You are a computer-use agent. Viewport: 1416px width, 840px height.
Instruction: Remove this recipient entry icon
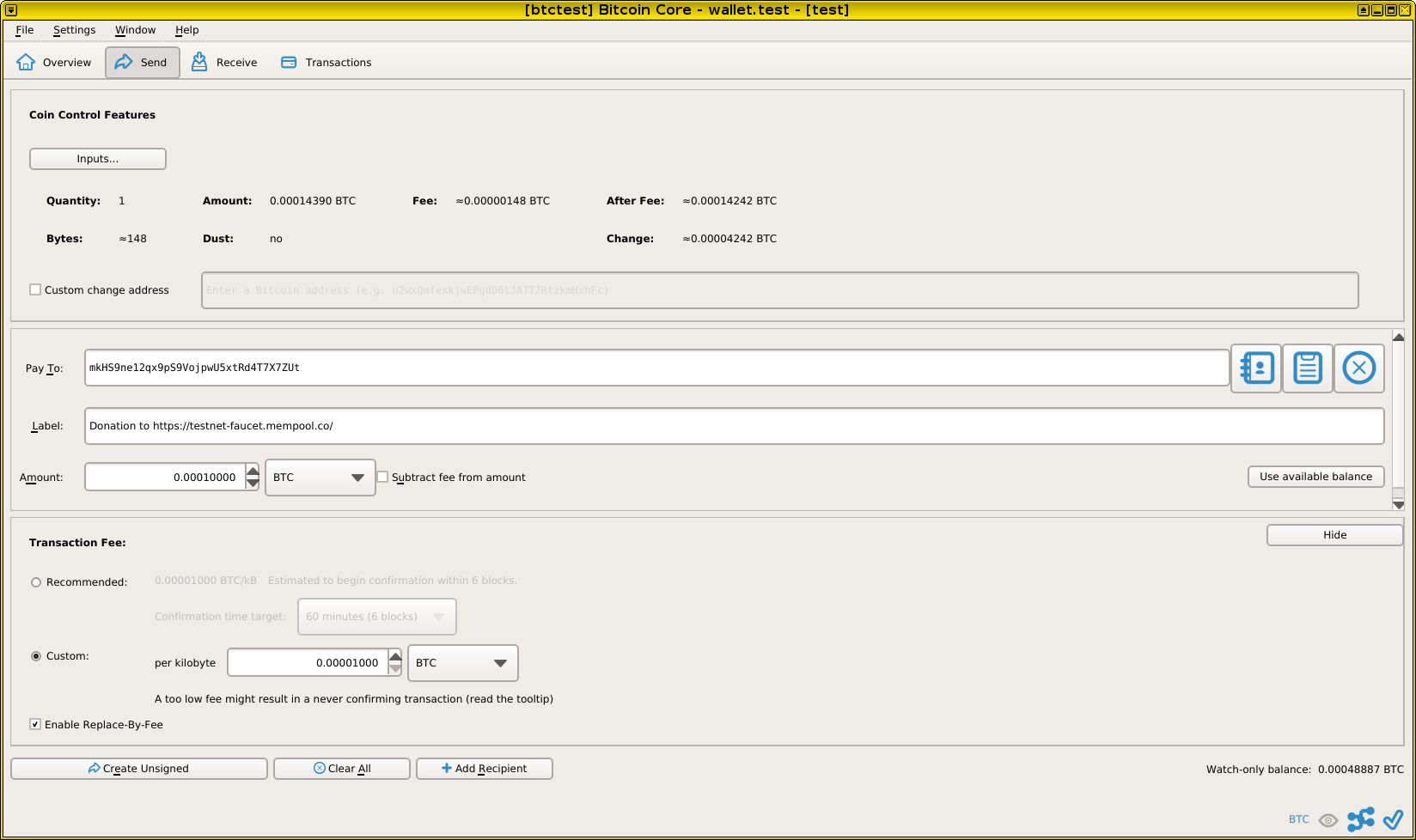tap(1359, 368)
